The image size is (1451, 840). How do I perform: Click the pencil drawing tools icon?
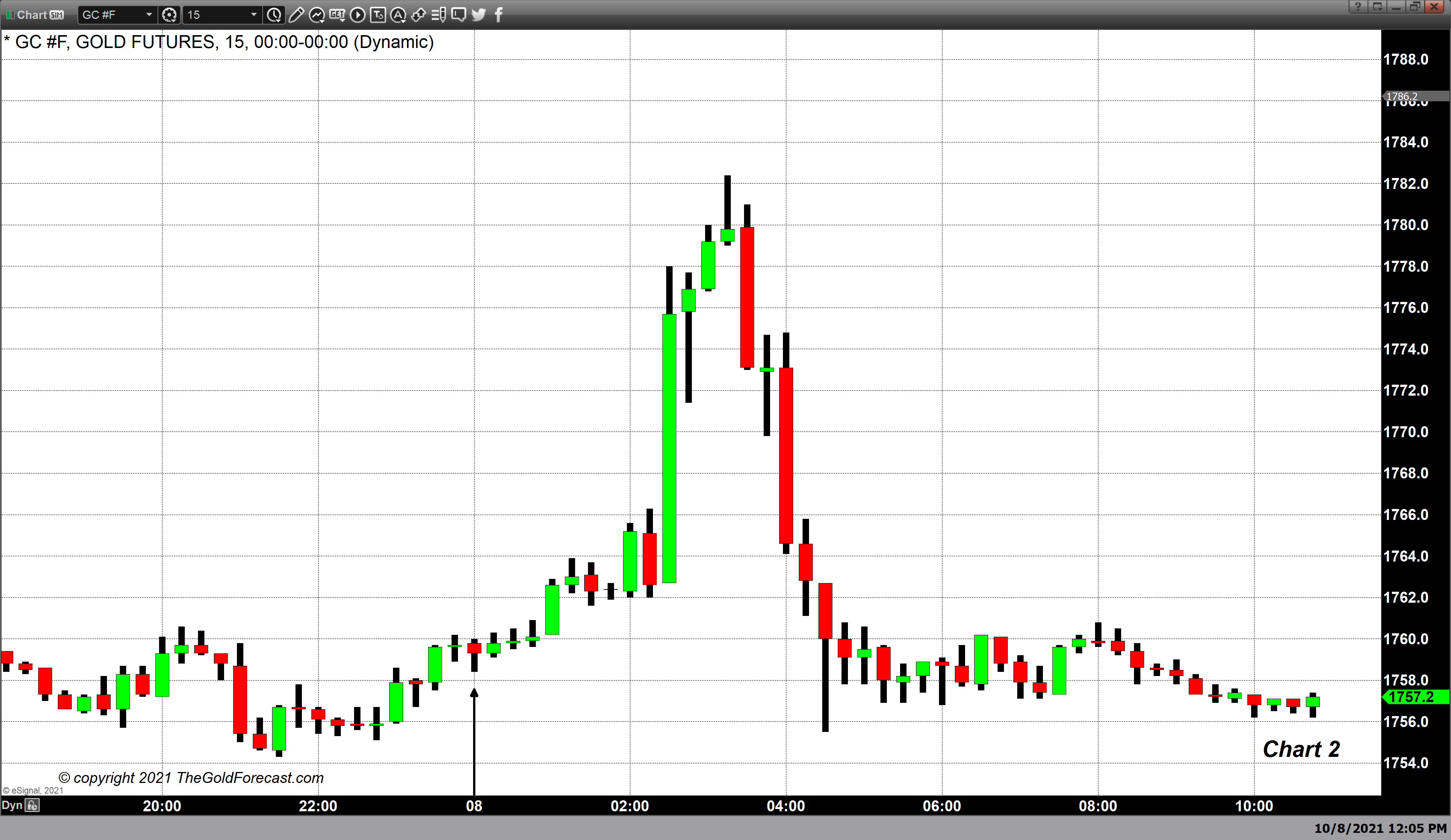(296, 15)
